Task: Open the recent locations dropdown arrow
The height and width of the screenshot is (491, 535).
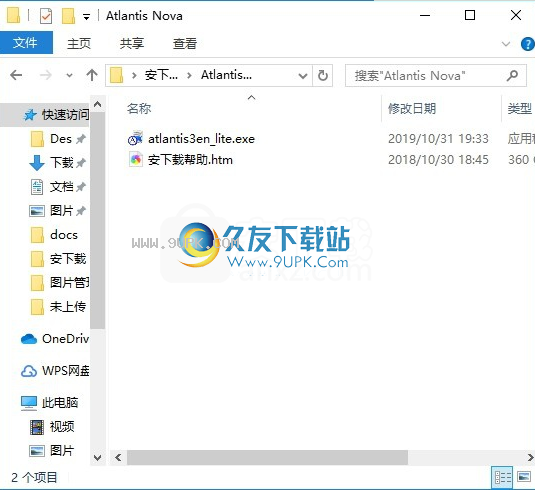Action: click(69, 75)
